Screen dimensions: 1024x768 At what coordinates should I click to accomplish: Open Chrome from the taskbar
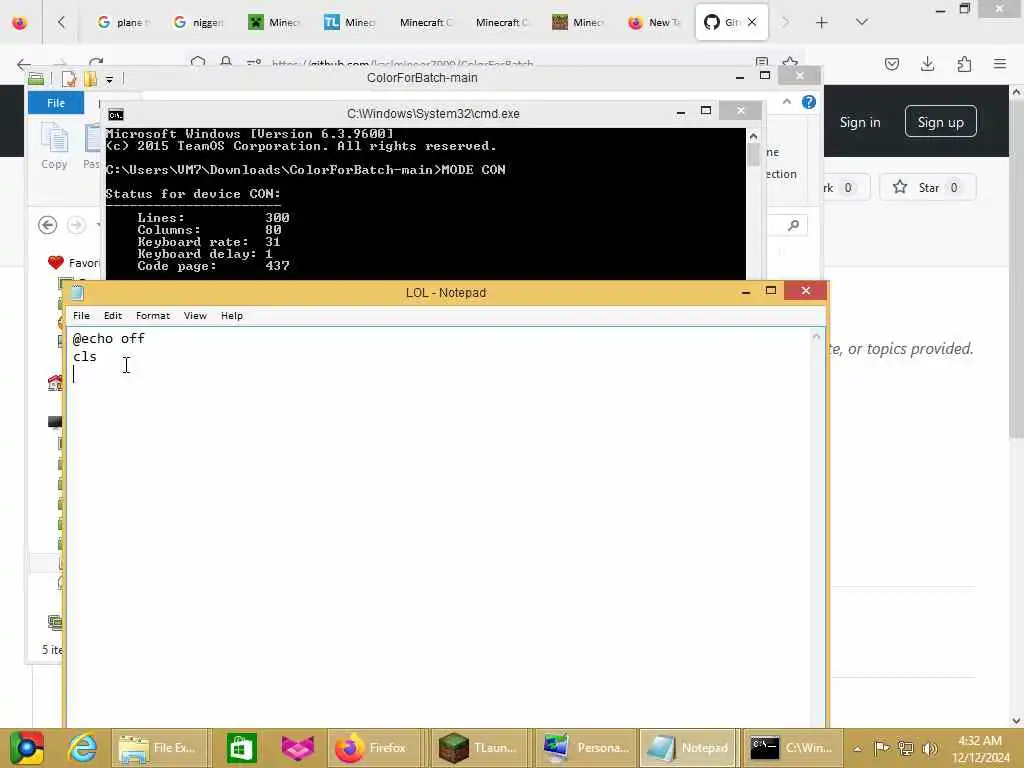coord(26,748)
